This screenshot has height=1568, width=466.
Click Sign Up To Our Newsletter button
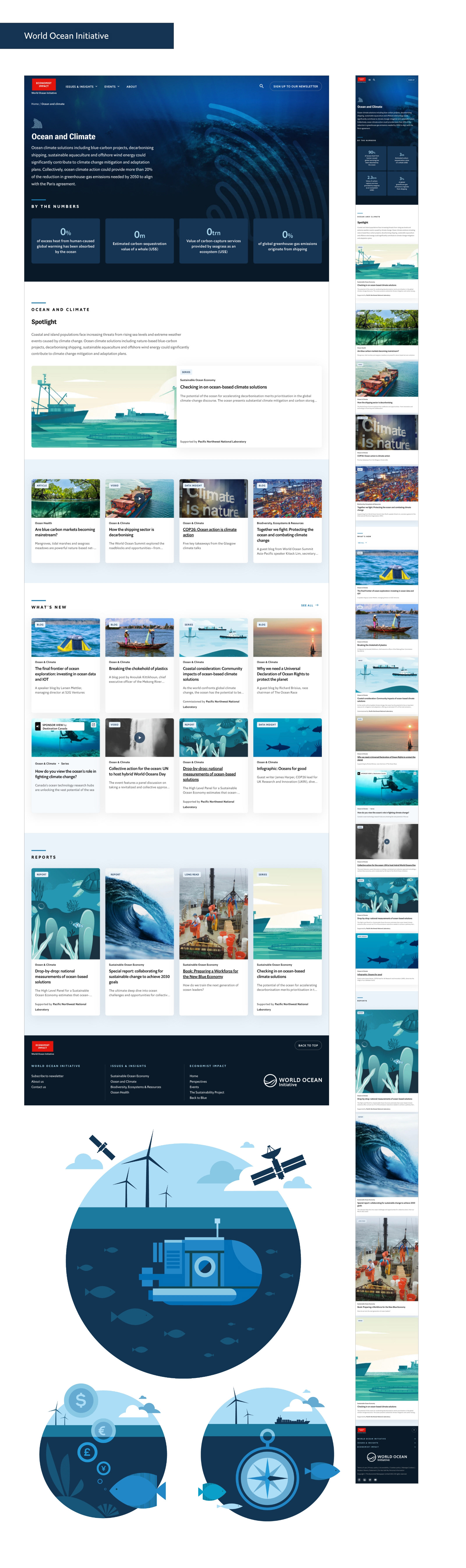point(296,87)
